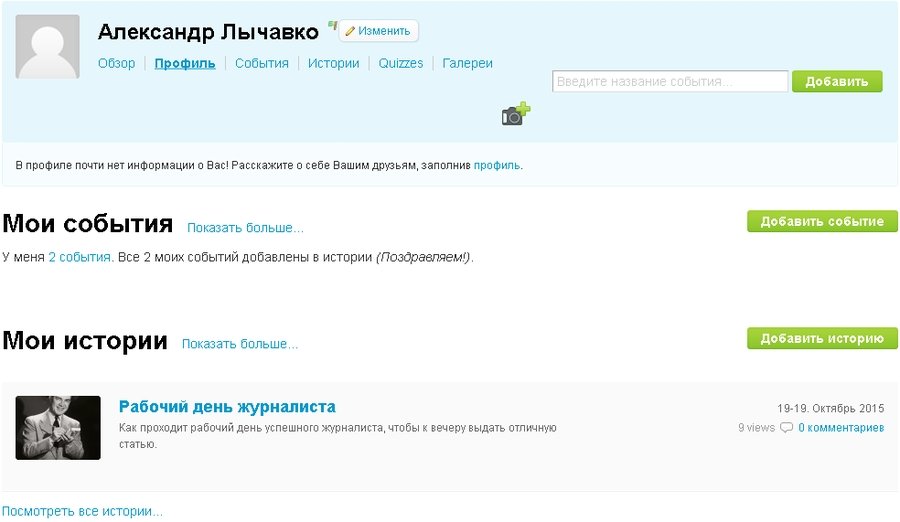
Task: Click the story description text
Action: (x=338, y=436)
